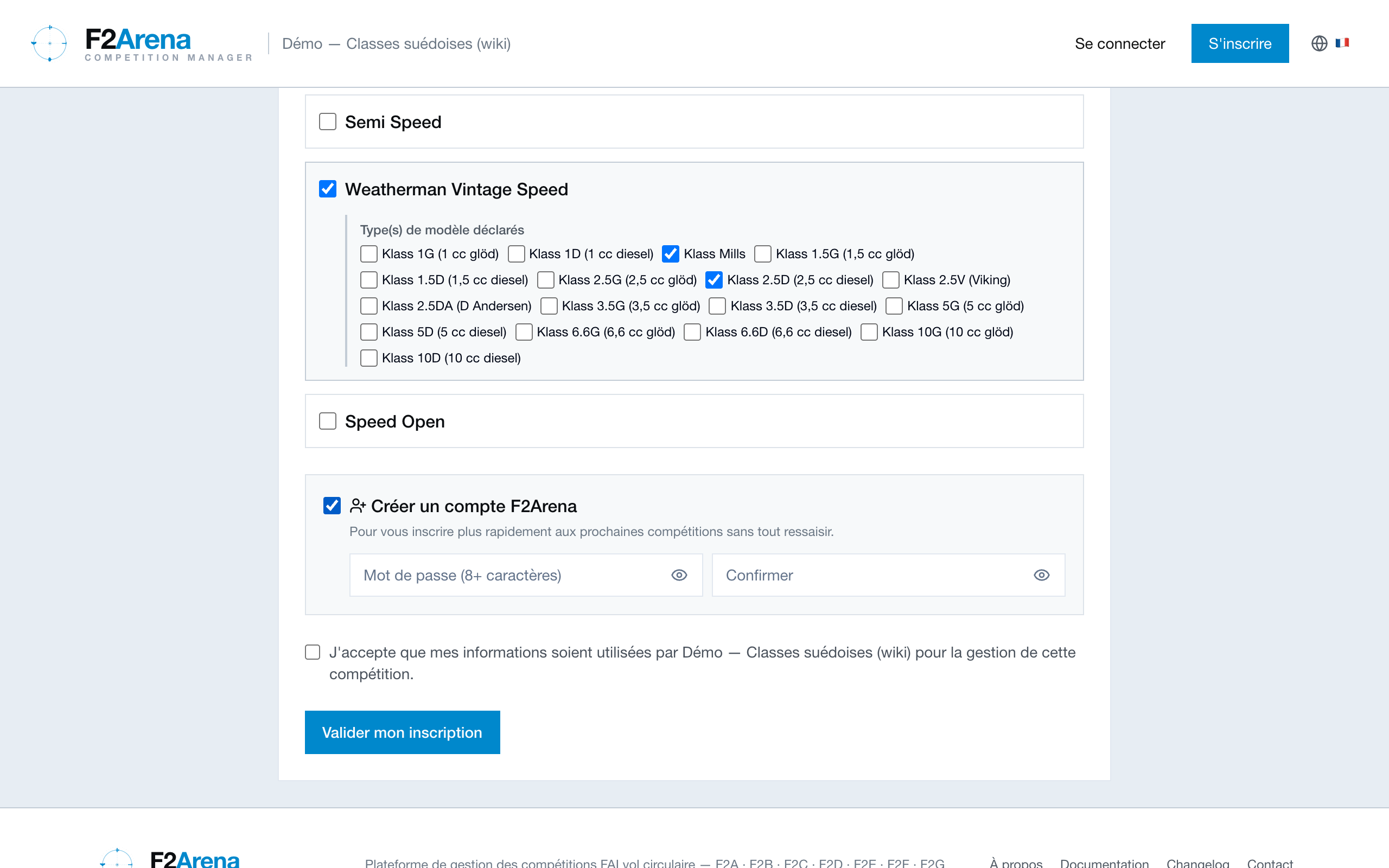Open the Démo — Classes suédoises (wiki) title
This screenshot has width=1389, height=868.
pyautogui.click(x=397, y=43)
